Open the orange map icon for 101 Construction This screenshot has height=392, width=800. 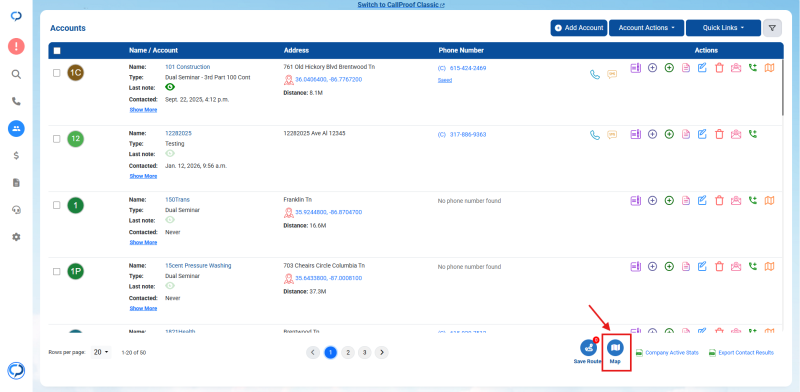pos(769,67)
